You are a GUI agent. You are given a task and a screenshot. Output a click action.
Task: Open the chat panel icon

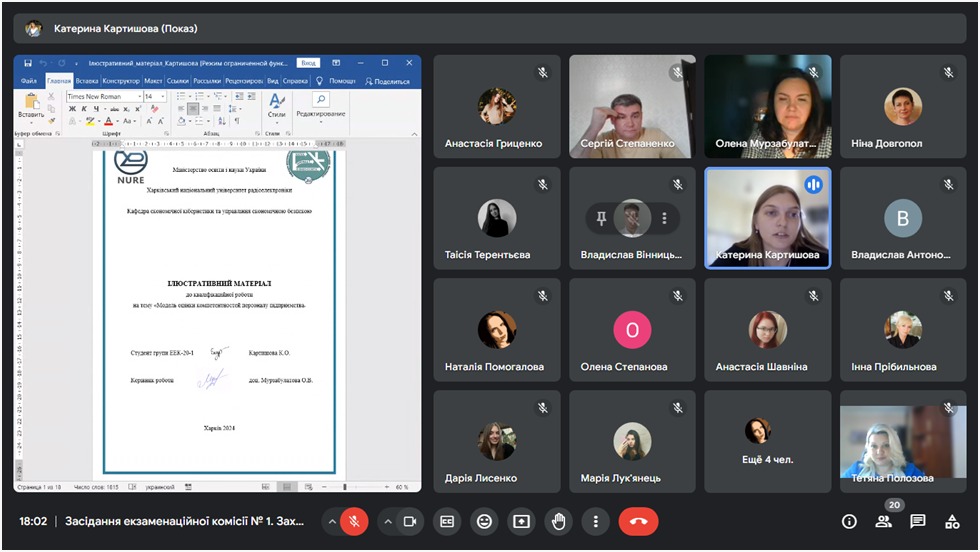918,521
